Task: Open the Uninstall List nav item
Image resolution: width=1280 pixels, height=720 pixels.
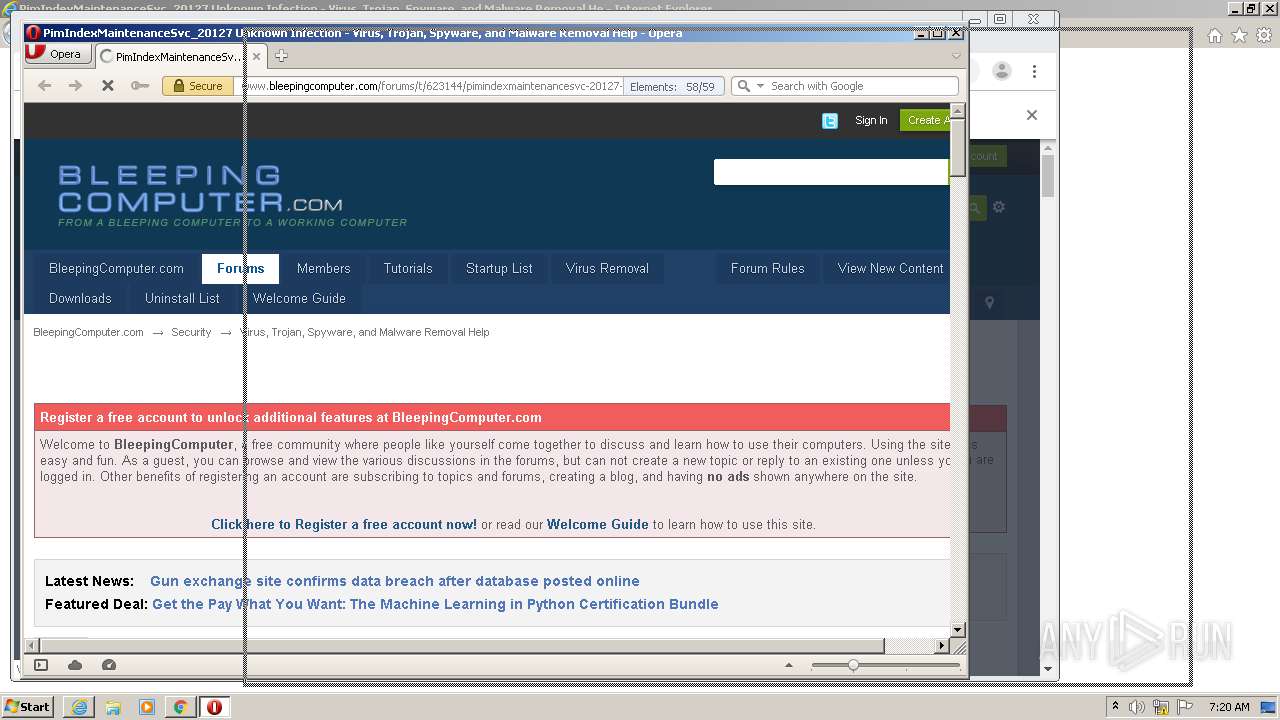Action: 182,298
